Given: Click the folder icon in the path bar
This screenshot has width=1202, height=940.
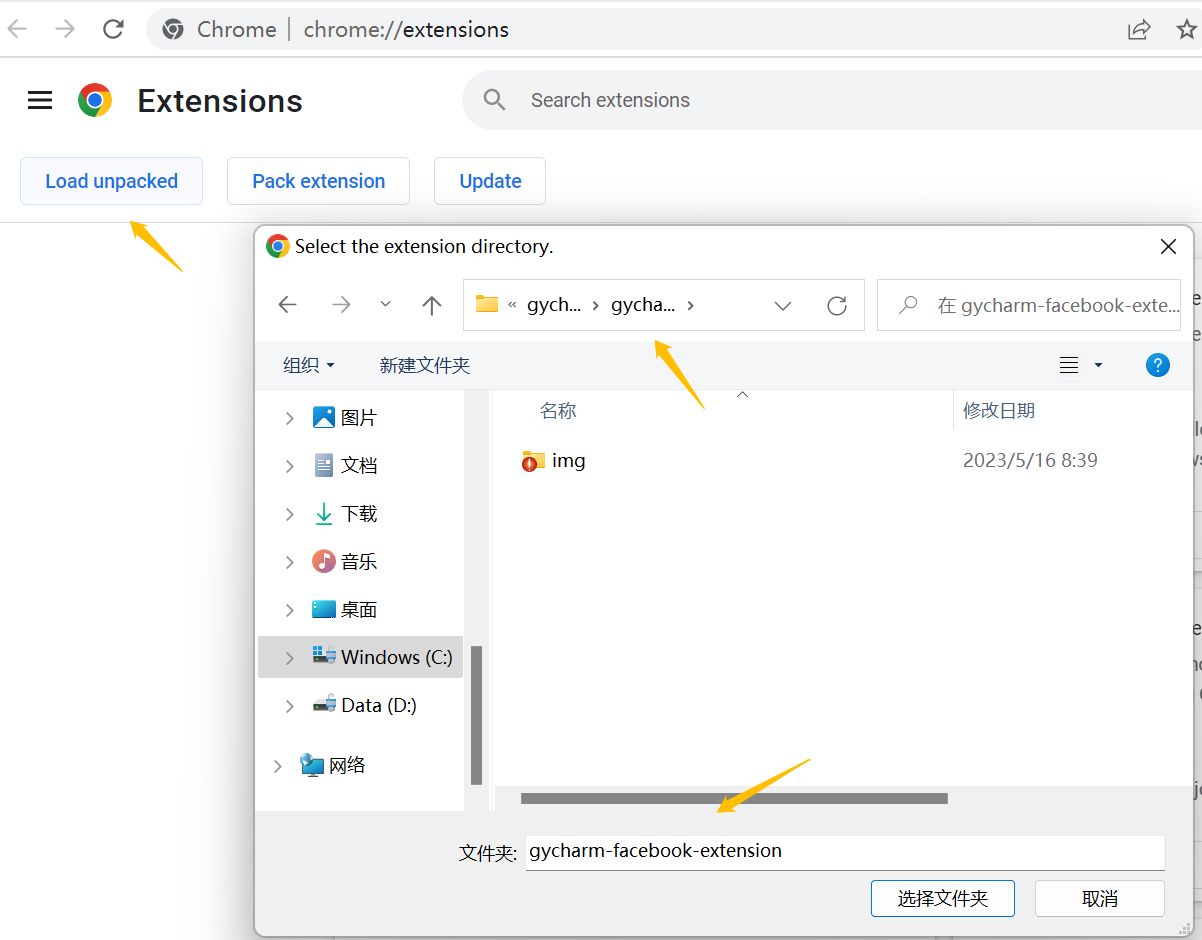Looking at the screenshot, I should (x=487, y=304).
